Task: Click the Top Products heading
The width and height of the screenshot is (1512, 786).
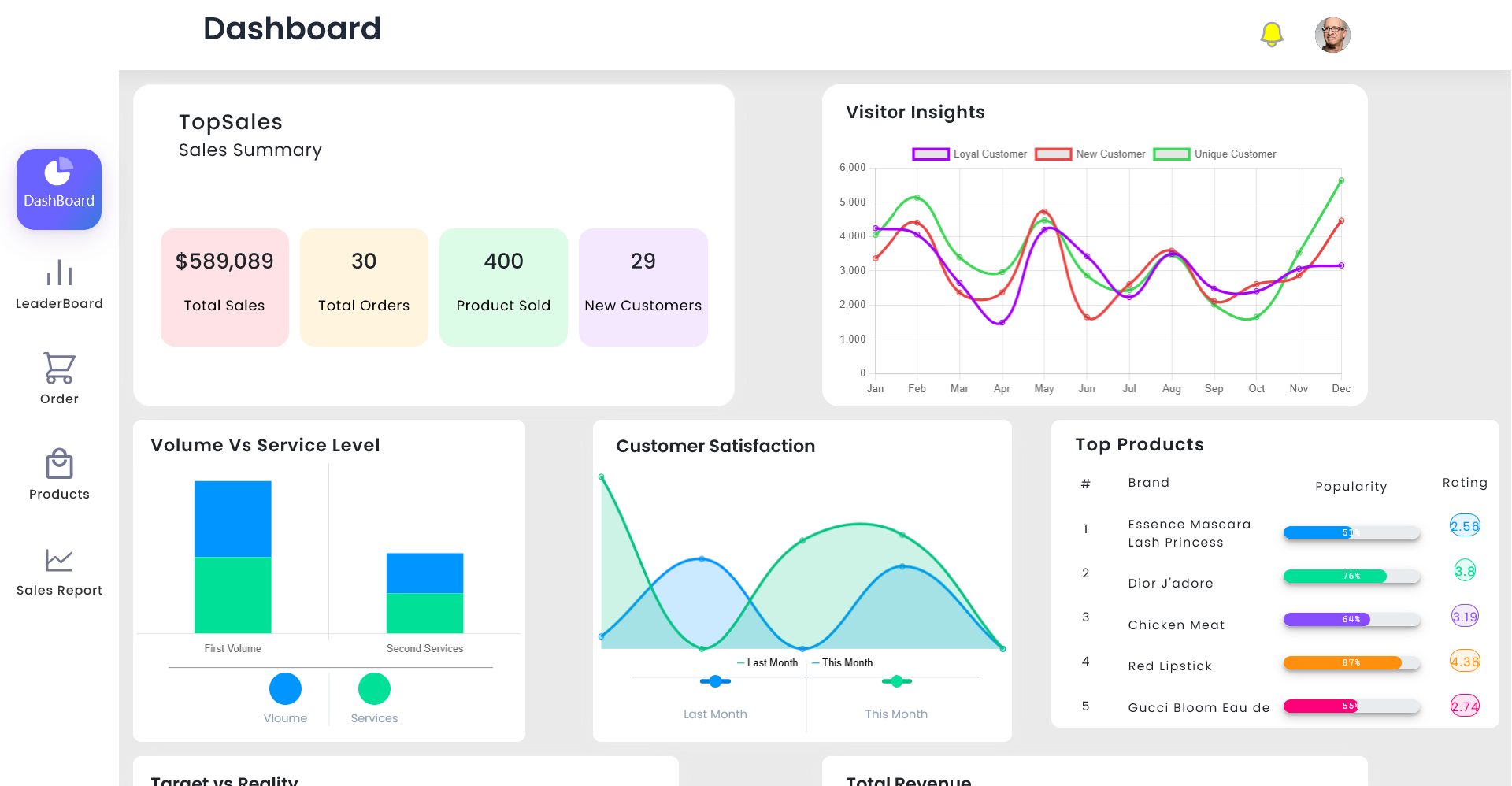Action: tap(1140, 444)
